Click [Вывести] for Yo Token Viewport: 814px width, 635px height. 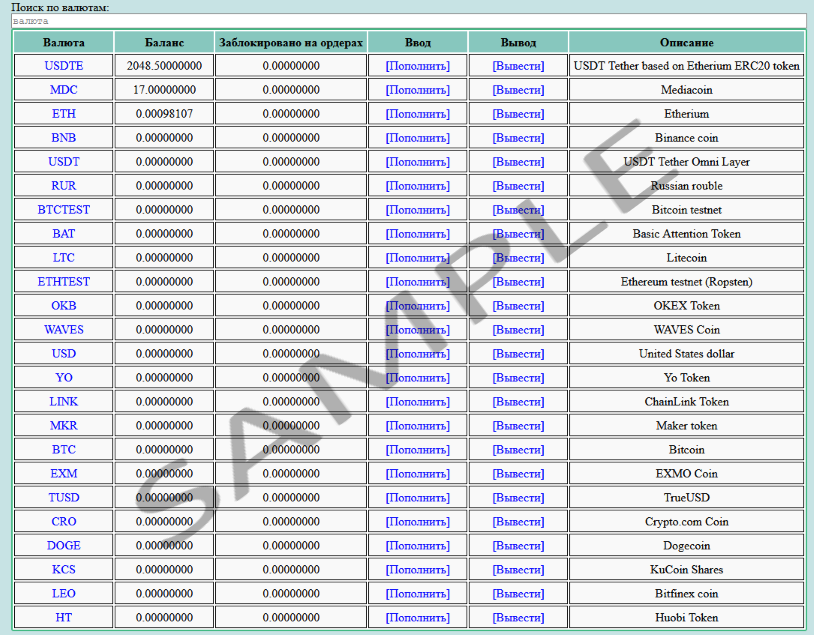pyautogui.click(x=518, y=377)
